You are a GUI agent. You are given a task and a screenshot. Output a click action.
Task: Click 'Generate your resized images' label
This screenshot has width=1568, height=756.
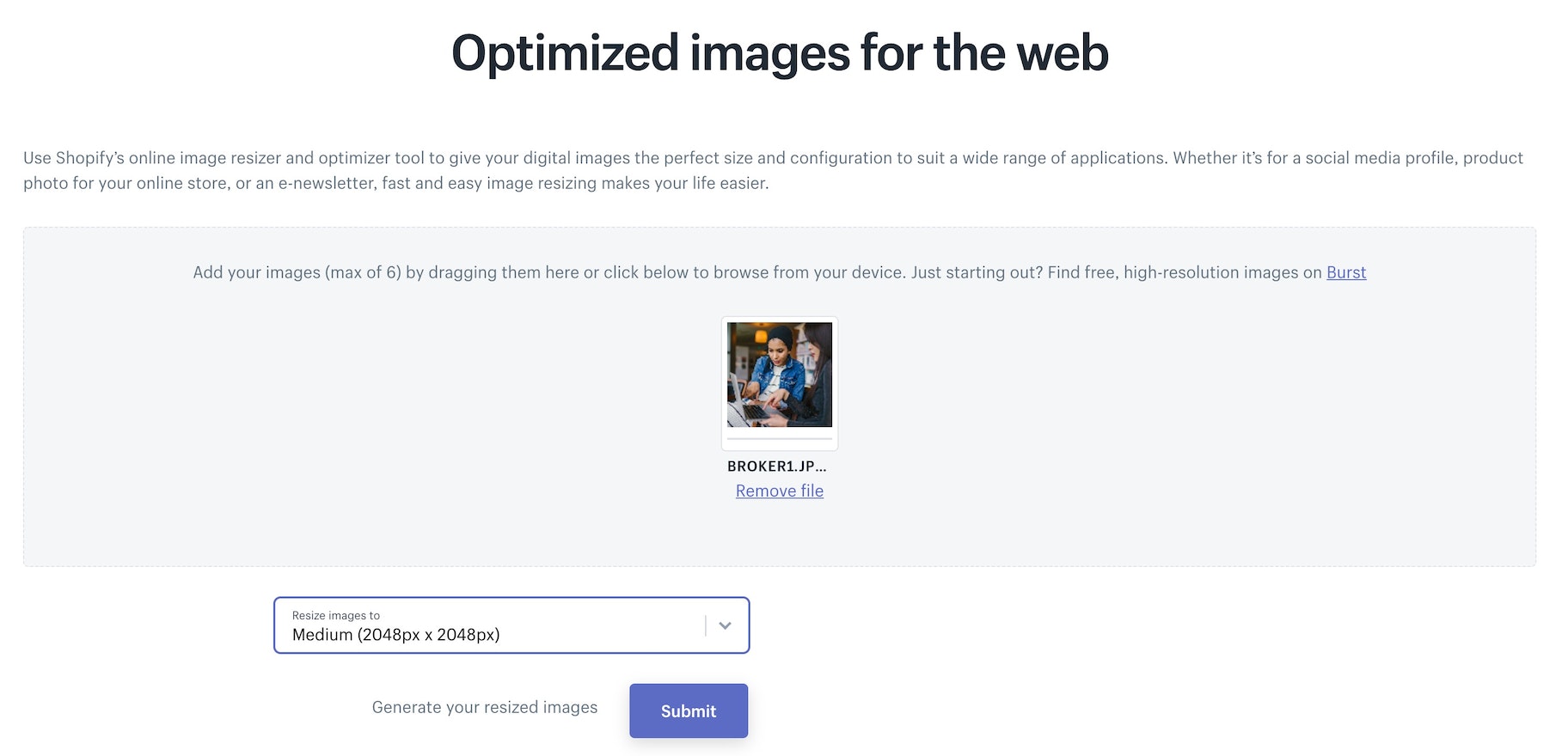(x=484, y=707)
